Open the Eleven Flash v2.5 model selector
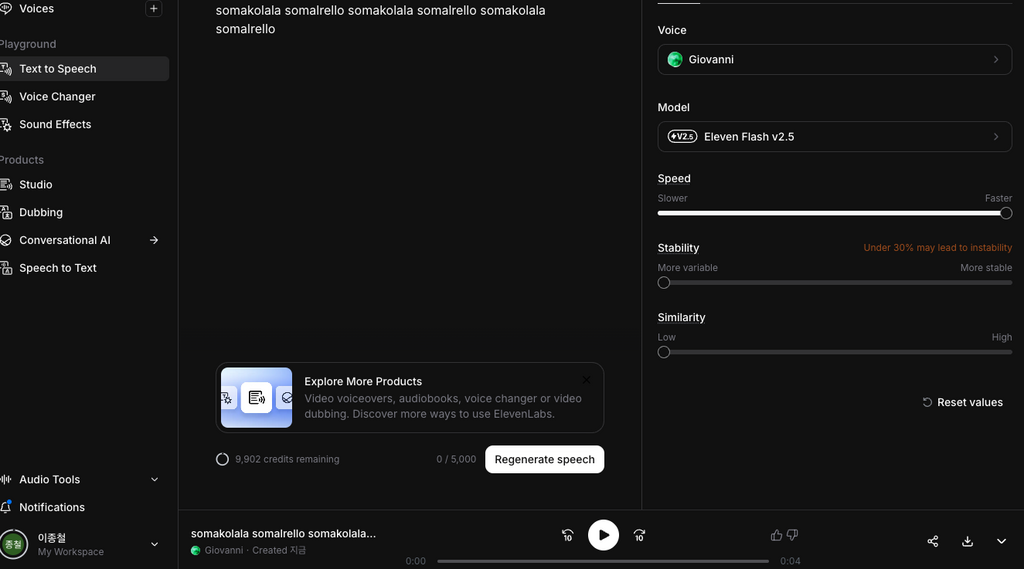Screen dimensions: 1024x569 [x=834, y=137]
